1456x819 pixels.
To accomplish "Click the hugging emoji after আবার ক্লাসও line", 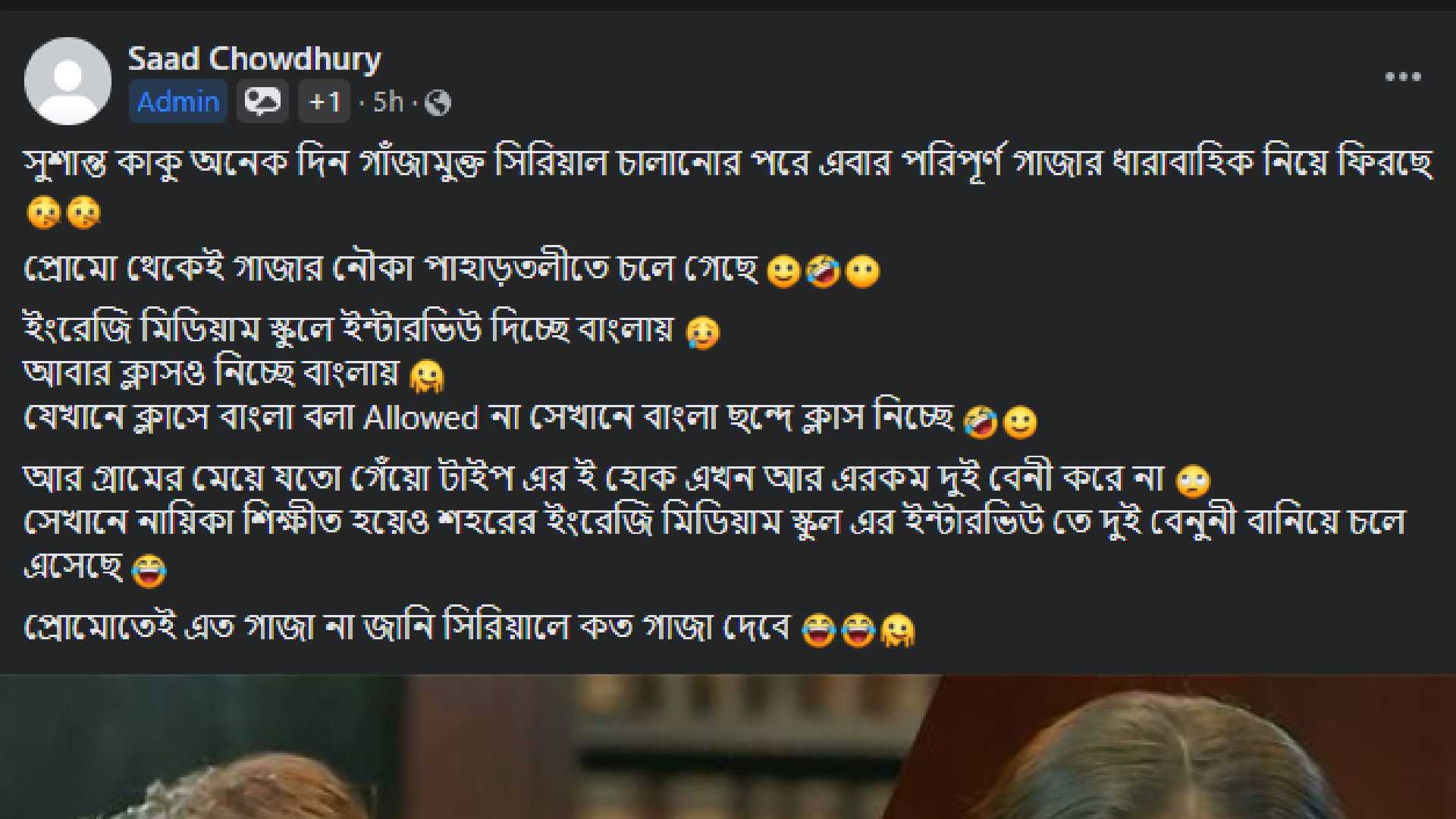I will [427, 376].
